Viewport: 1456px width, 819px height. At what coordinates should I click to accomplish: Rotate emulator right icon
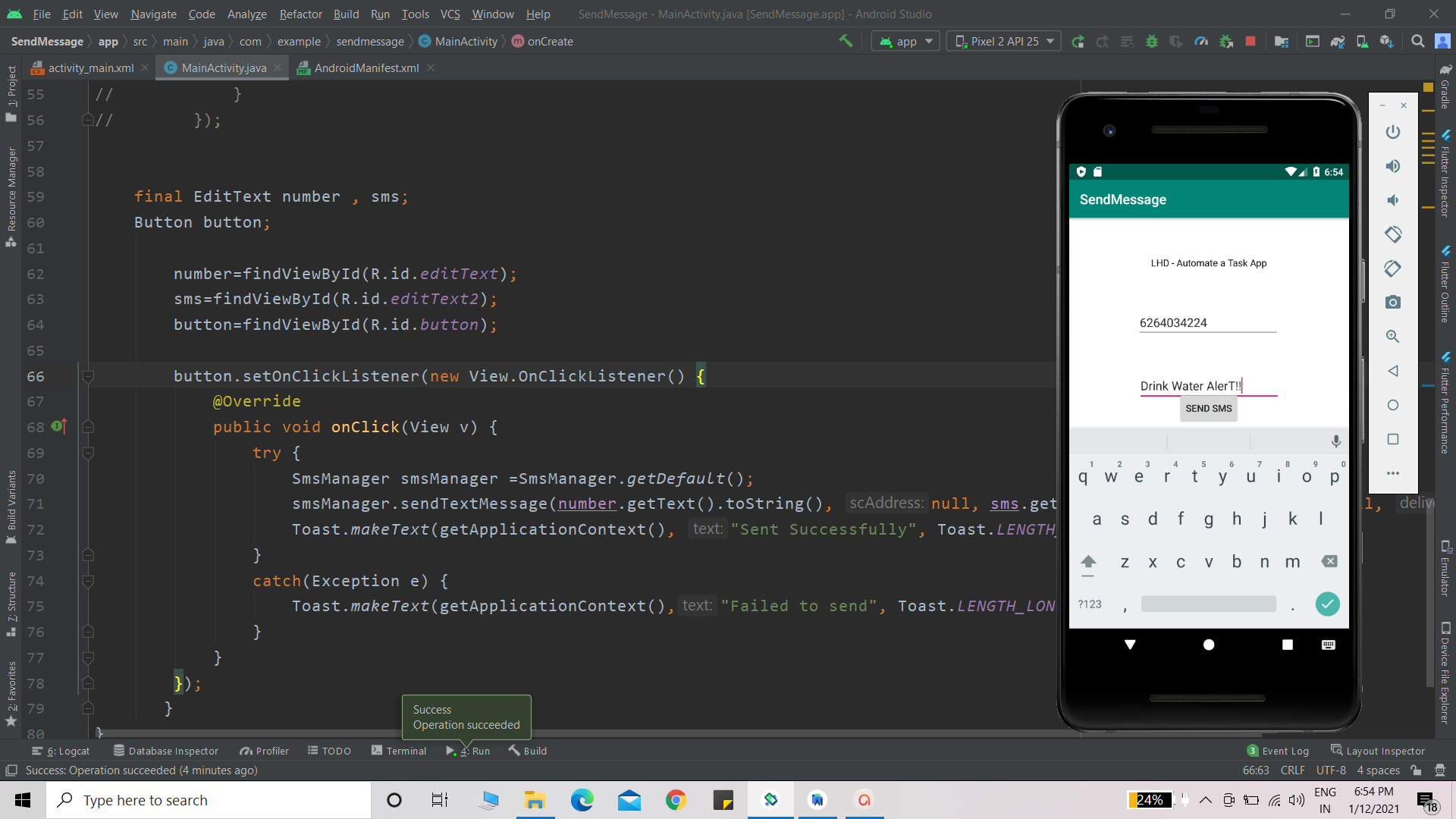[x=1392, y=268]
